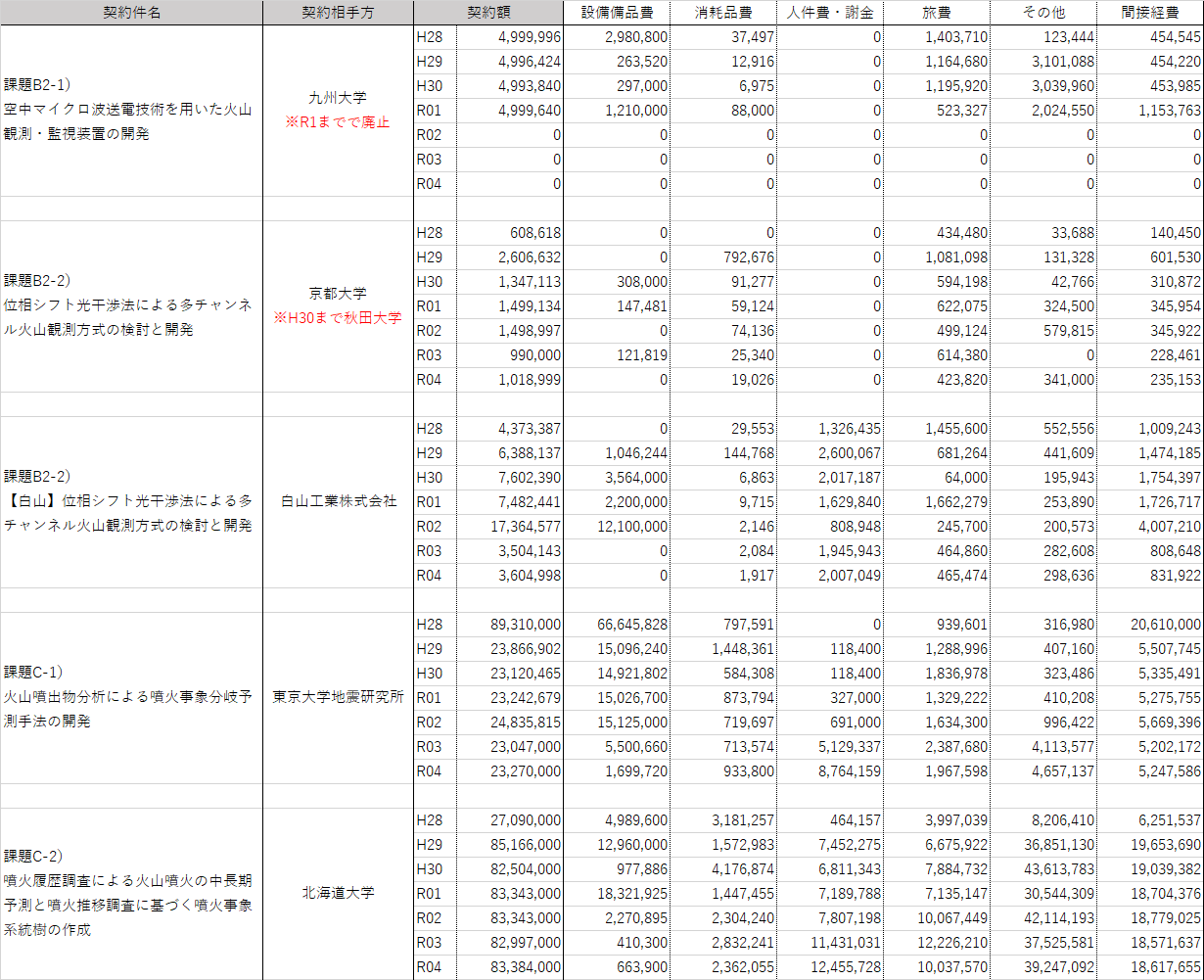The image size is (1204, 980).
Task: Select the cell with value 17,364,577
Action: click(524, 527)
